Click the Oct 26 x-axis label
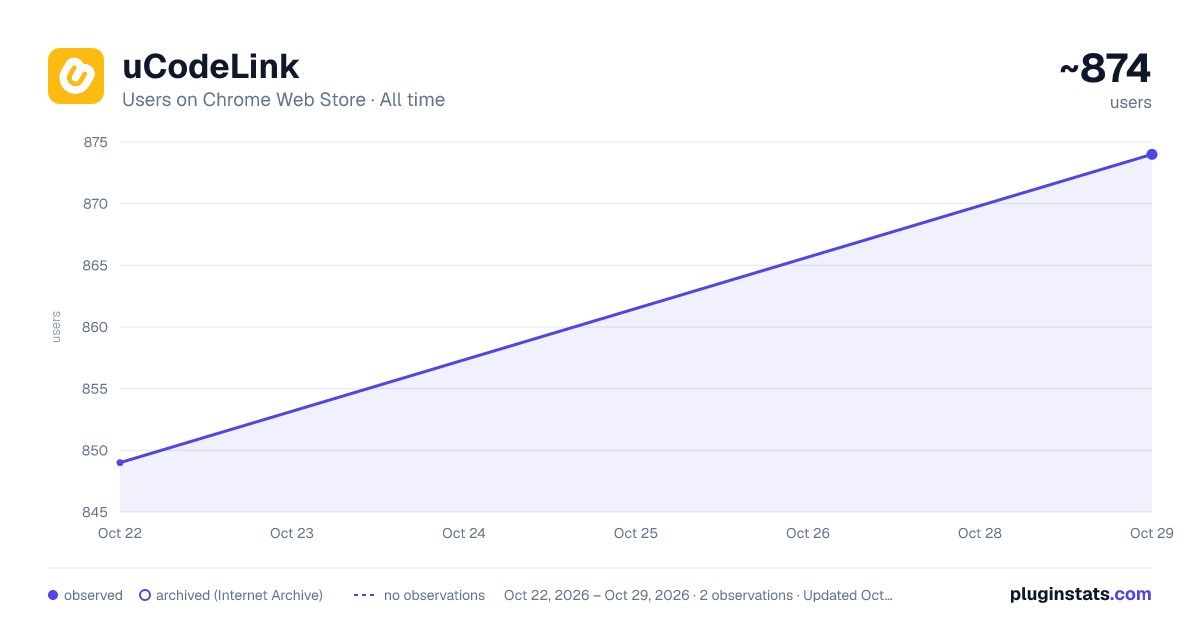The width and height of the screenshot is (1200, 630). point(808,533)
